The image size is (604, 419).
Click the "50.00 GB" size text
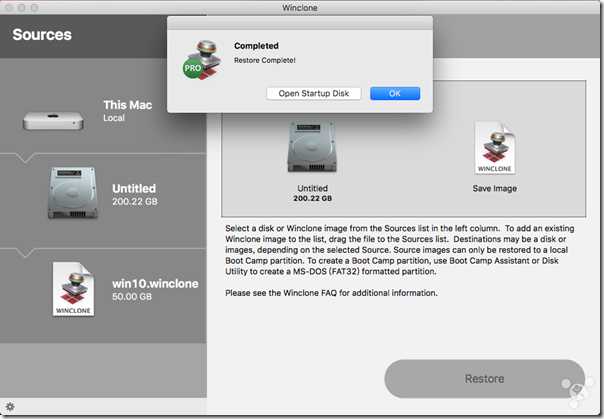[132, 297]
